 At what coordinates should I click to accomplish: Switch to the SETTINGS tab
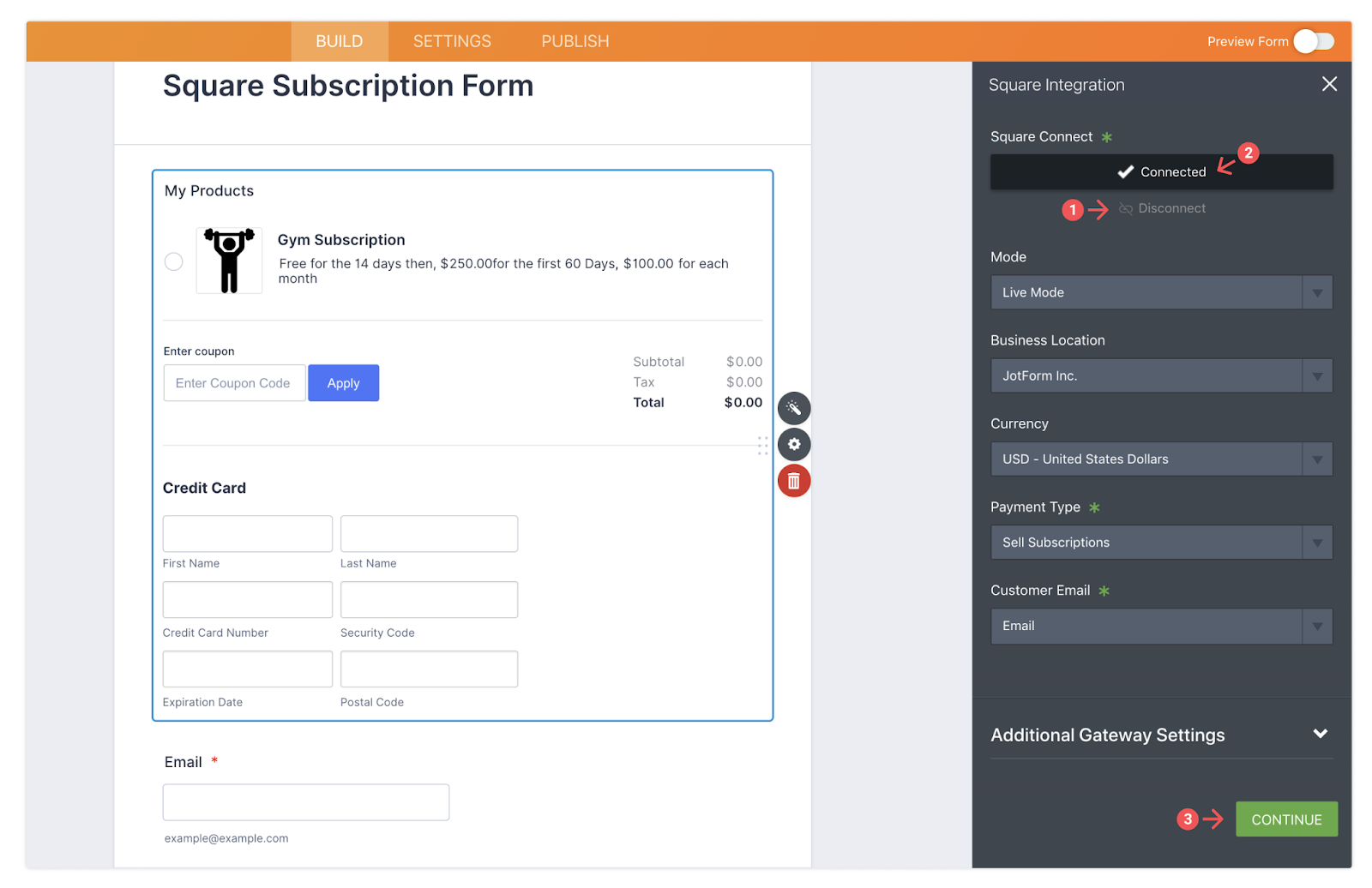pos(451,40)
